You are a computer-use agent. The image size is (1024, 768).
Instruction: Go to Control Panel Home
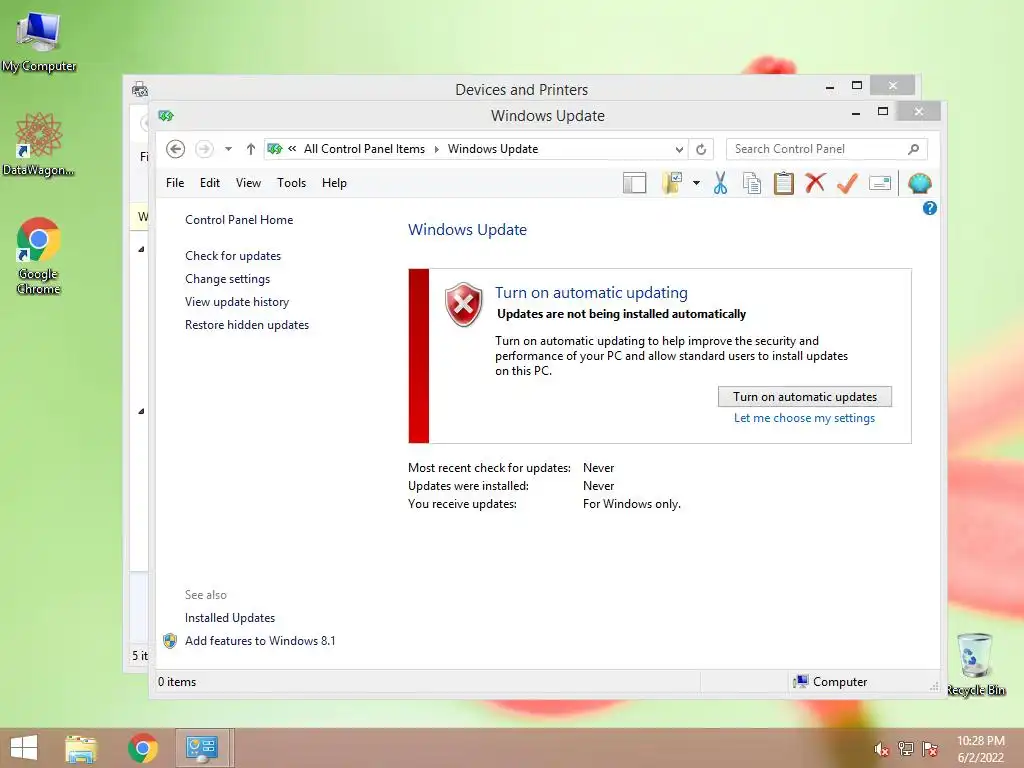[x=239, y=220]
